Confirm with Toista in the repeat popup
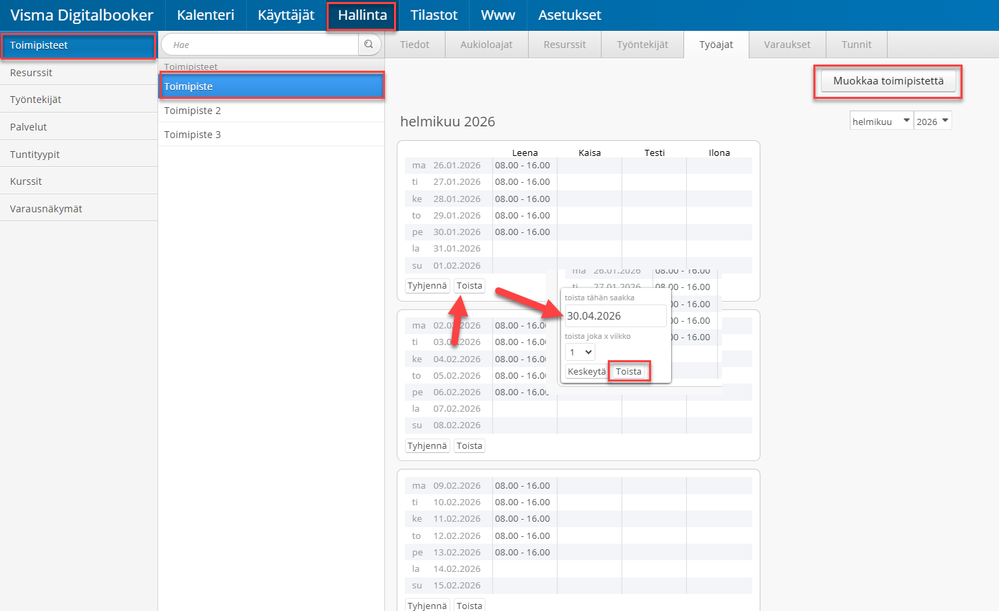The height and width of the screenshot is (611, 999). [x=628, y=371]
